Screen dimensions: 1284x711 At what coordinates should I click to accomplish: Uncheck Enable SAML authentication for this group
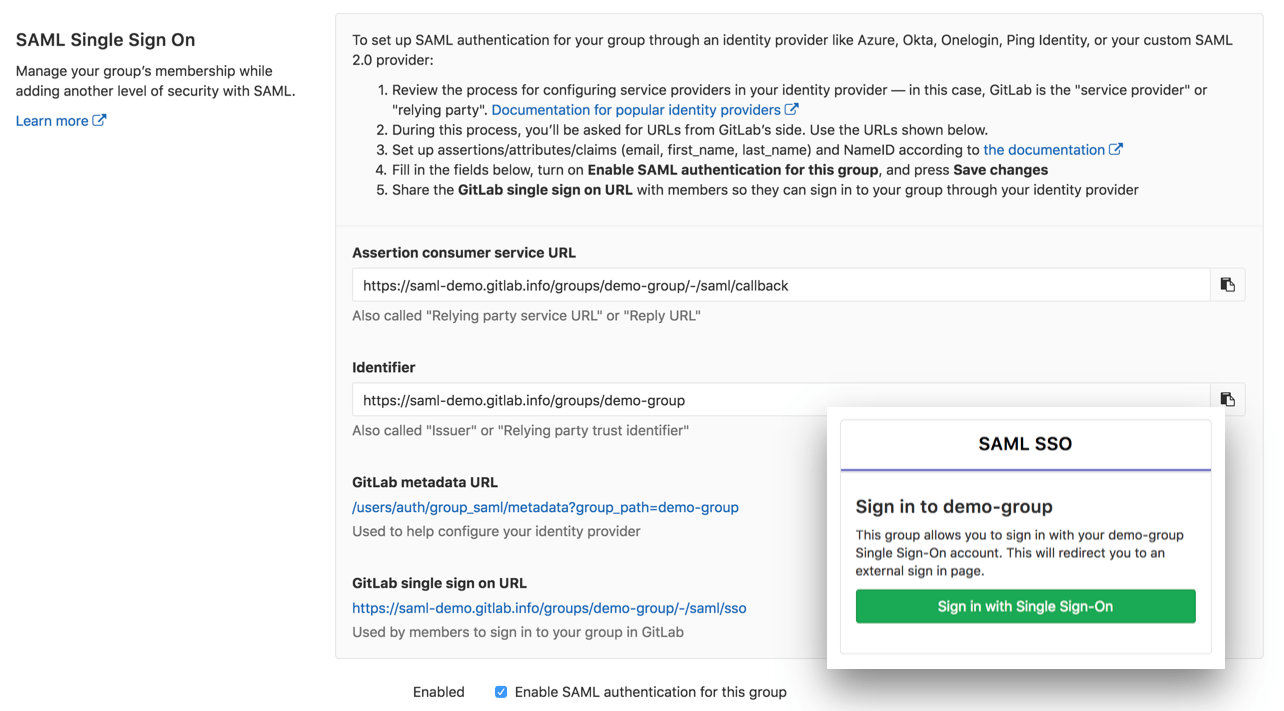(x=500, y=691)
